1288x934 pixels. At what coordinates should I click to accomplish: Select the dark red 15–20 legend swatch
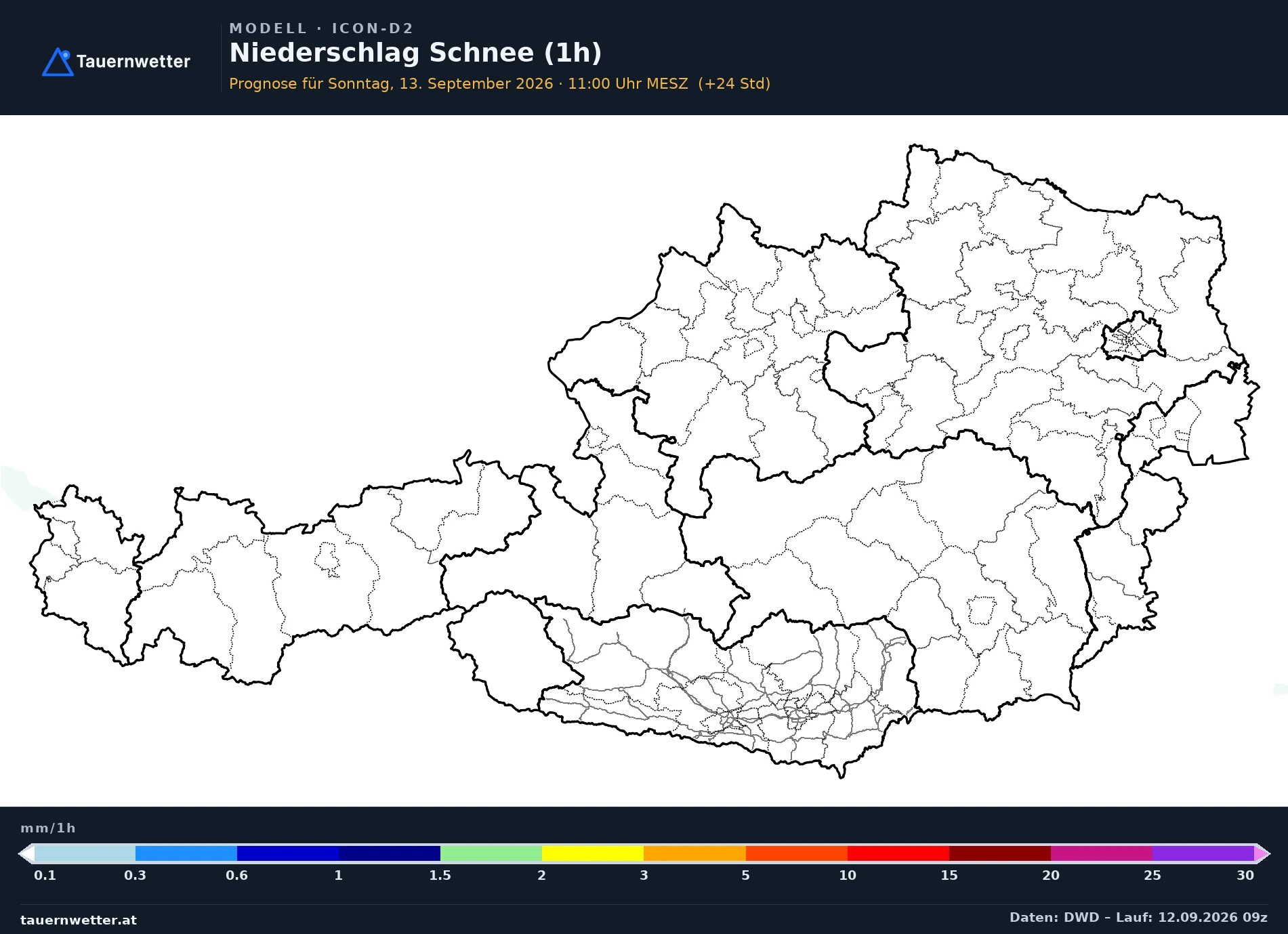coord(1000,853)
